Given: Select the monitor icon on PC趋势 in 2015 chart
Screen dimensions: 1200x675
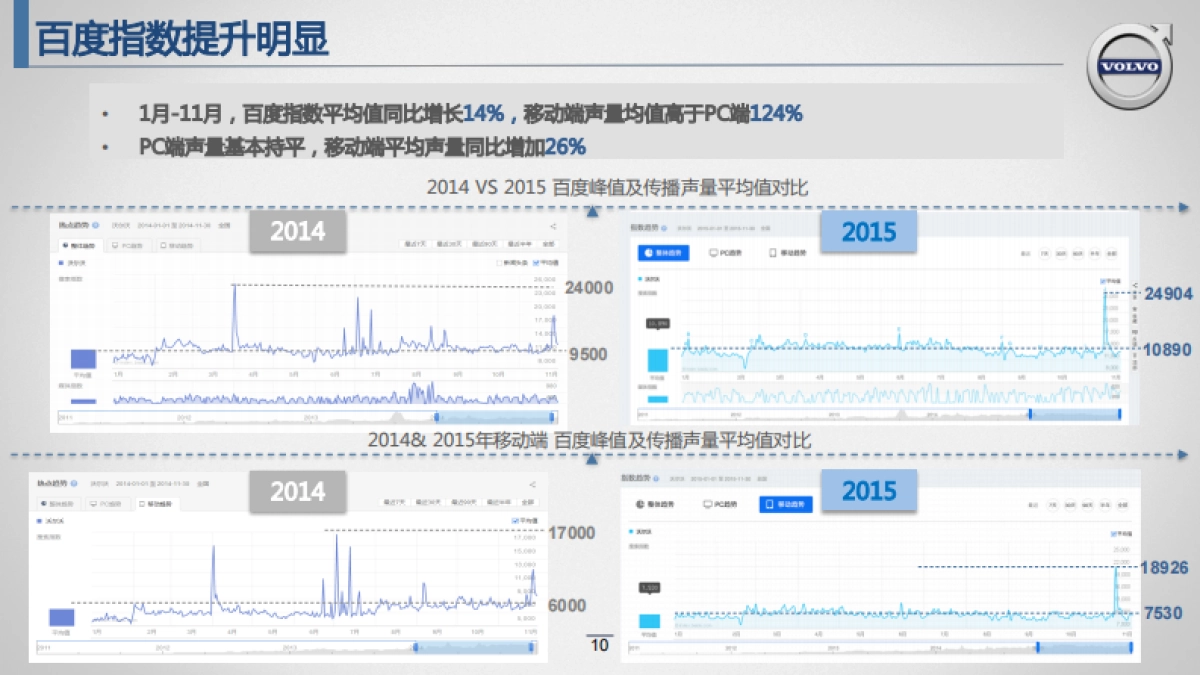Looking at the screenshot, I should (x=712, y=253).
